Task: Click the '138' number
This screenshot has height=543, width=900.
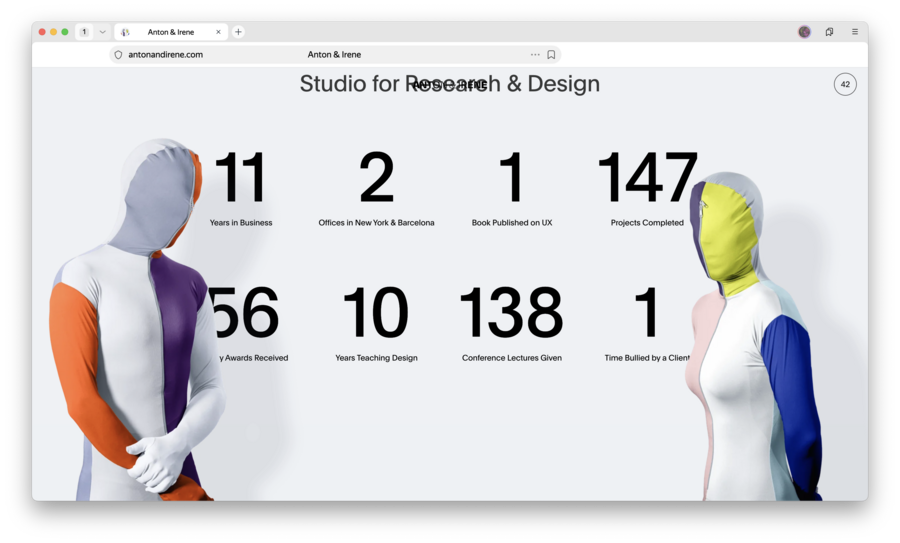Action: click(511, 312)
